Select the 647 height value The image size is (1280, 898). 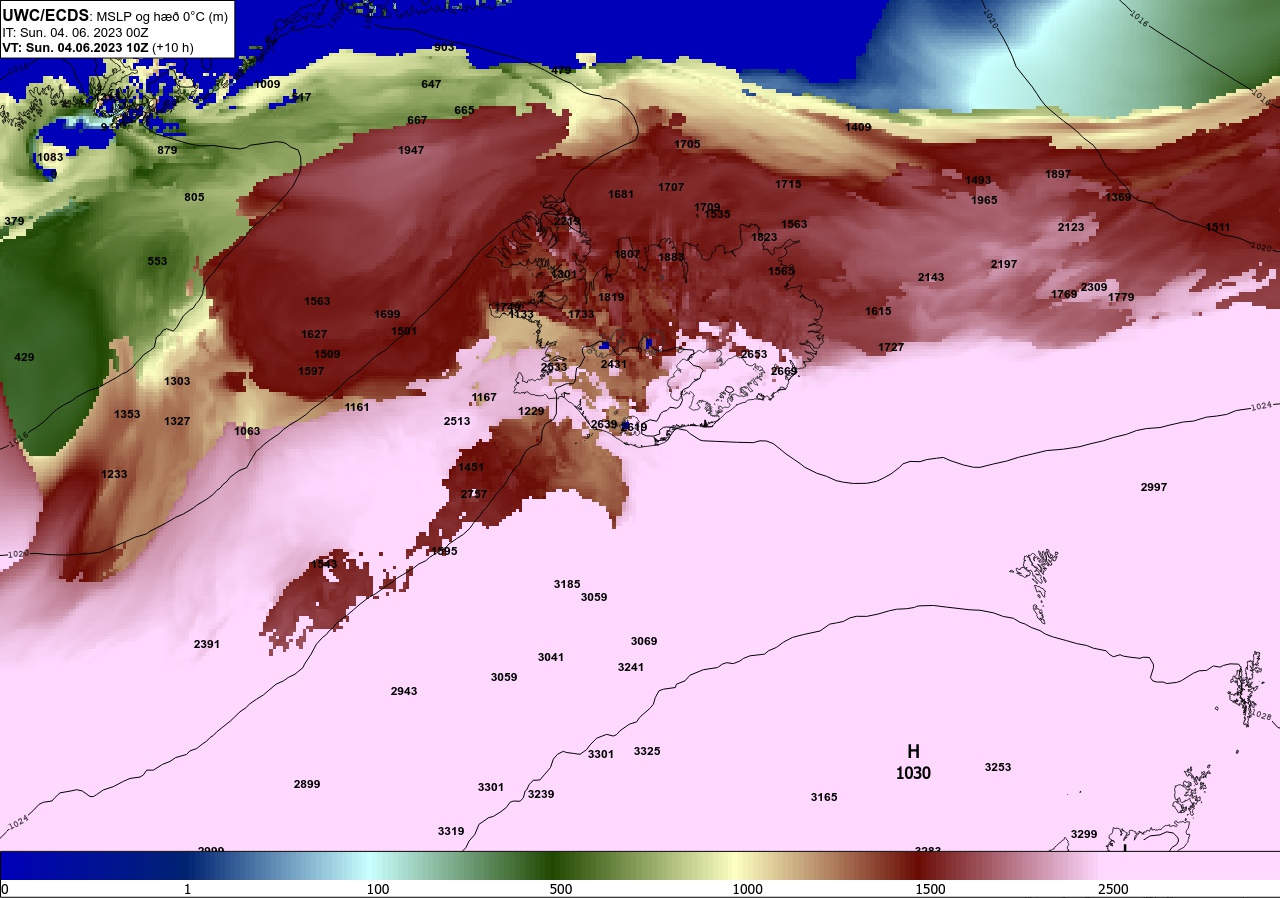(431, 84)
